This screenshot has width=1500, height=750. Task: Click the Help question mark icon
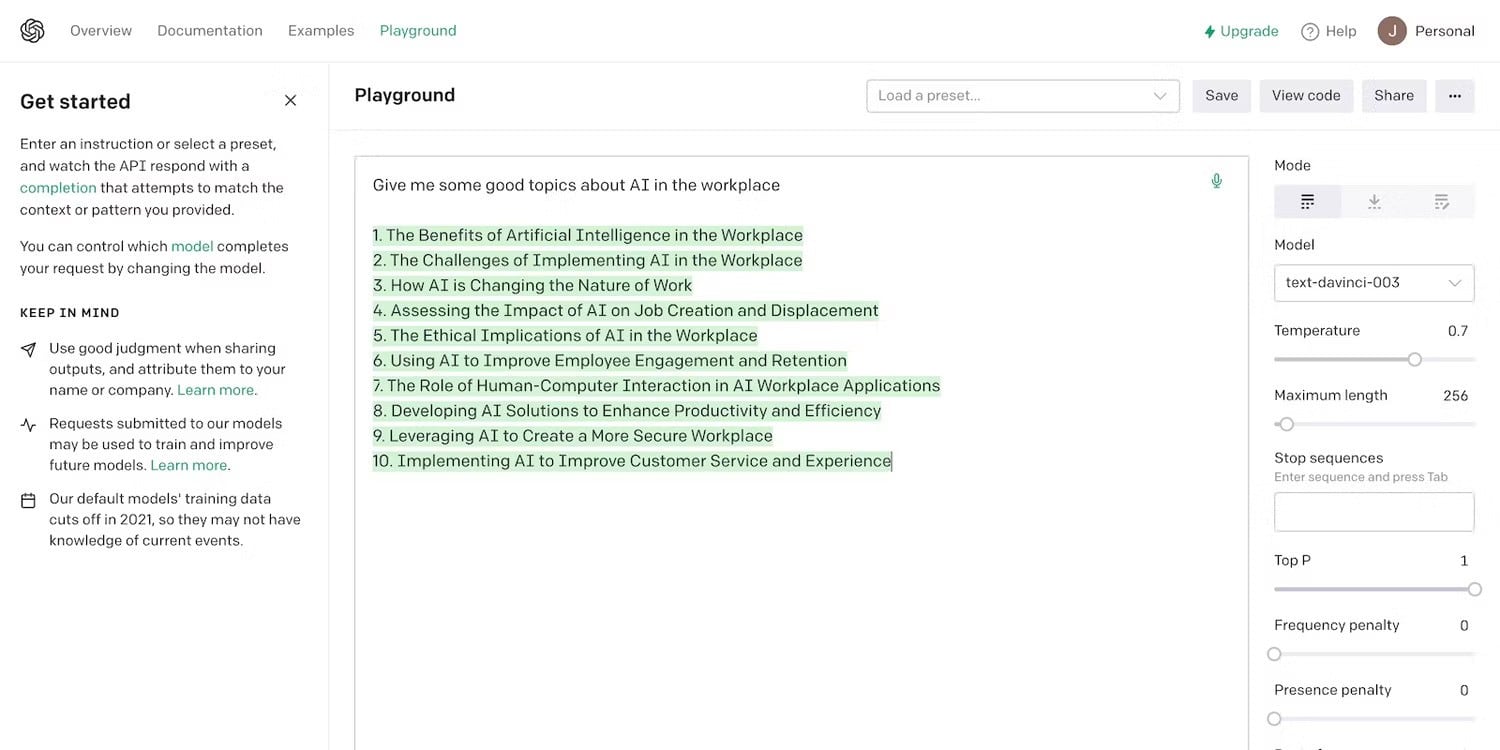point(1310,32)
